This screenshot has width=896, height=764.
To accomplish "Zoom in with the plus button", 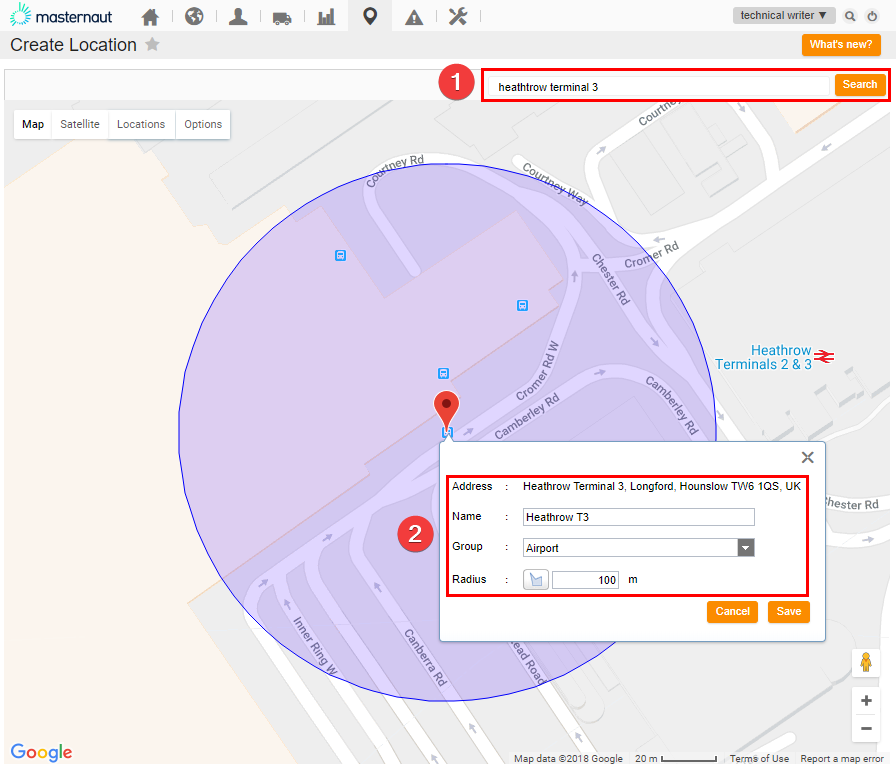I will 866,701.
